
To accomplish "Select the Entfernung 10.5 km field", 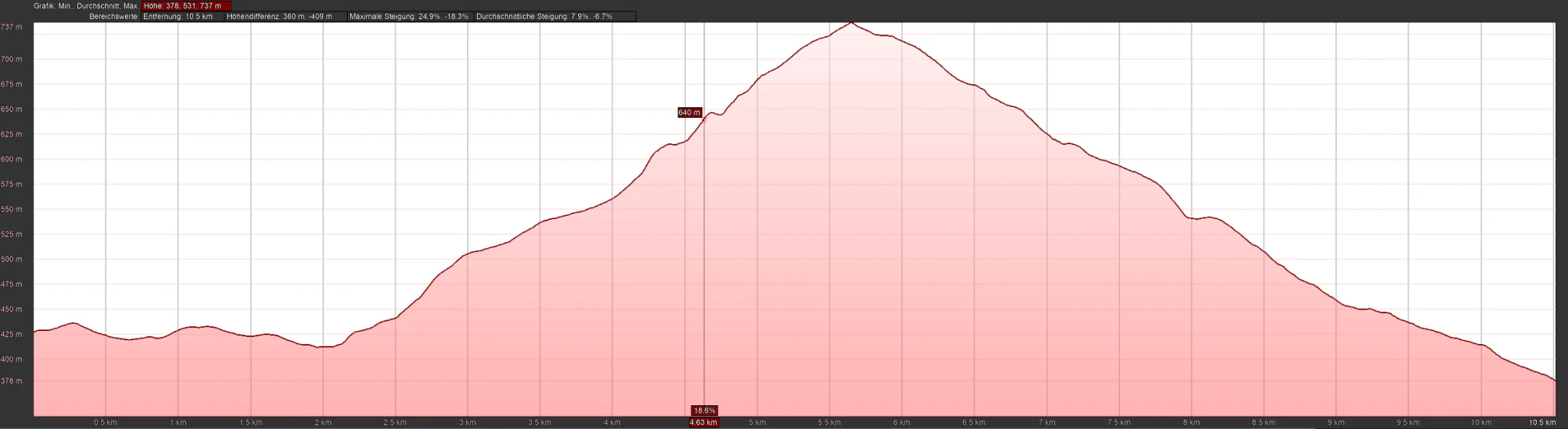I will [x=181, y=17].
